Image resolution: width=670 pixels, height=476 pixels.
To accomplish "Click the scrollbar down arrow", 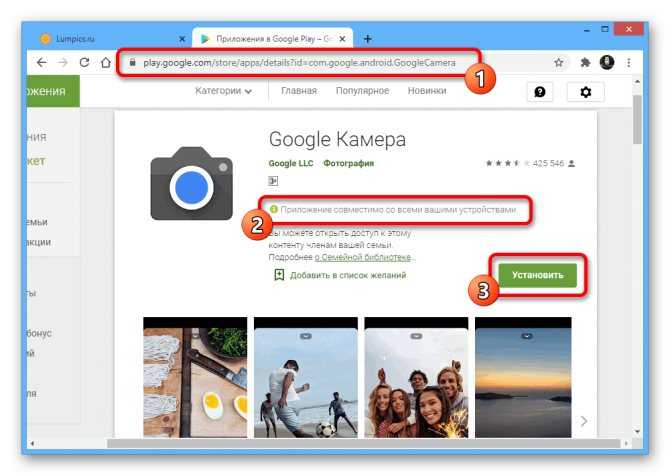I will point(637,432).
